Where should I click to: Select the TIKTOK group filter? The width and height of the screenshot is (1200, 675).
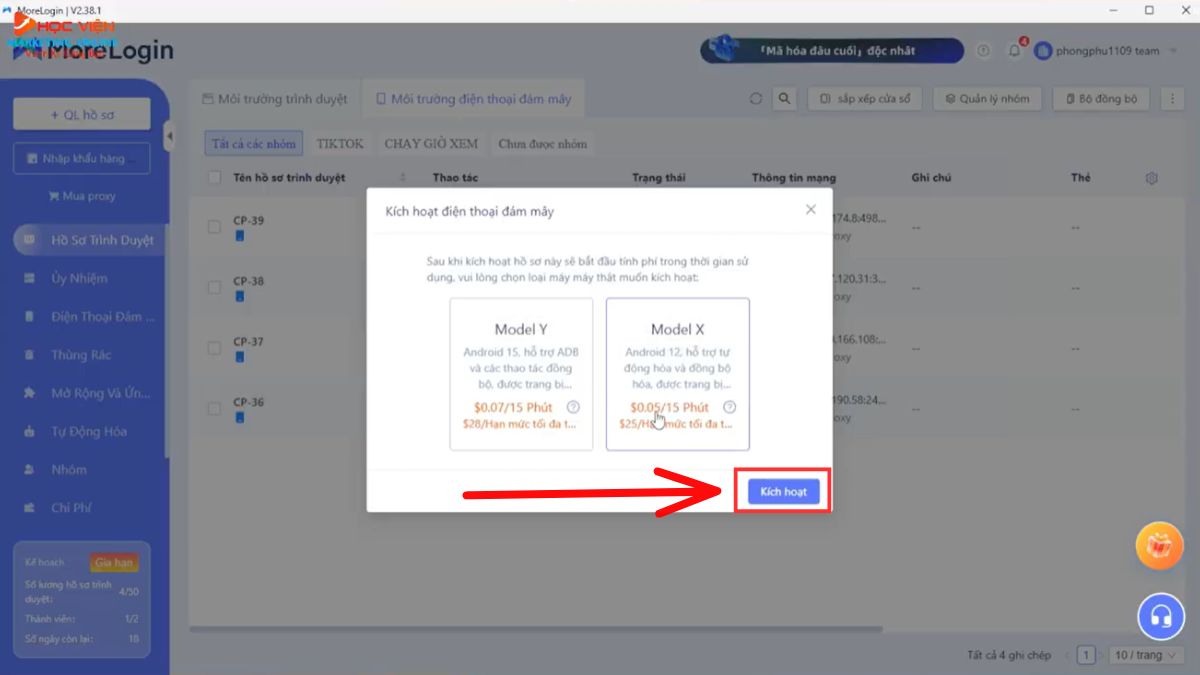340,144
